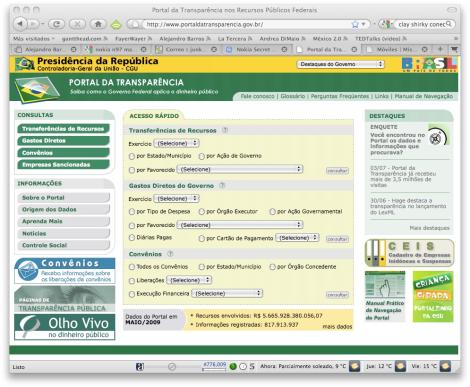Click the weather icon beside Jue 12 °C

pyautogui.click(x=400, y=366)
